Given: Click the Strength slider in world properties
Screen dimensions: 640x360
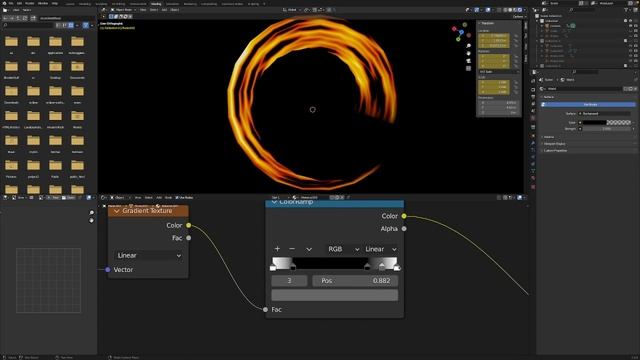Looking at the screenshot, I should (607, 129).
